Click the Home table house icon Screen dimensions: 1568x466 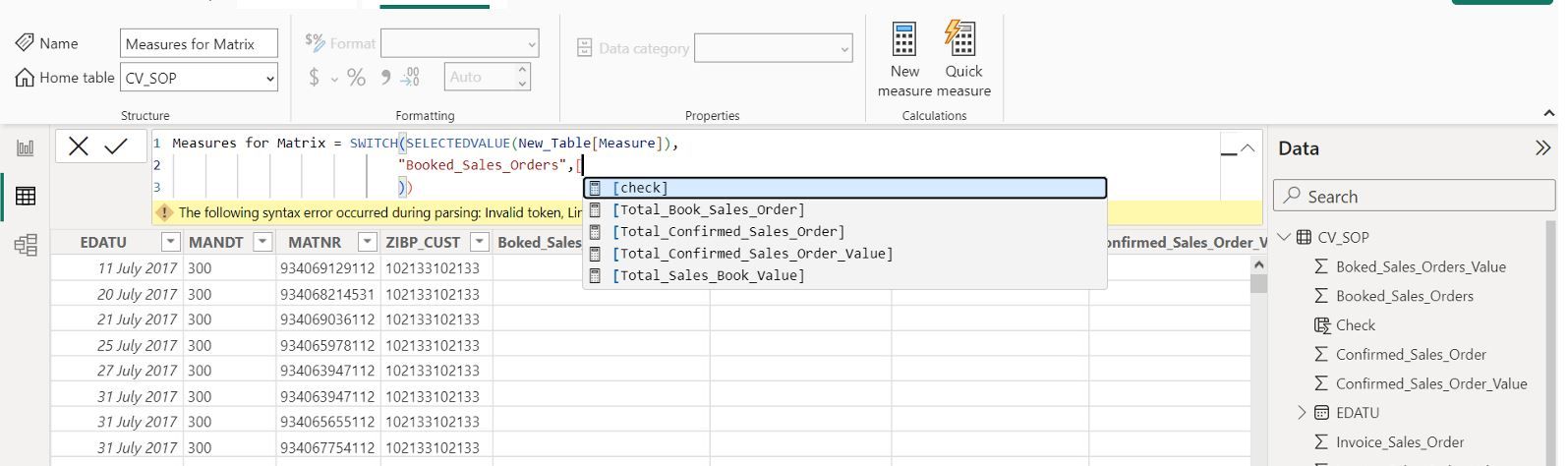(25, 77)
